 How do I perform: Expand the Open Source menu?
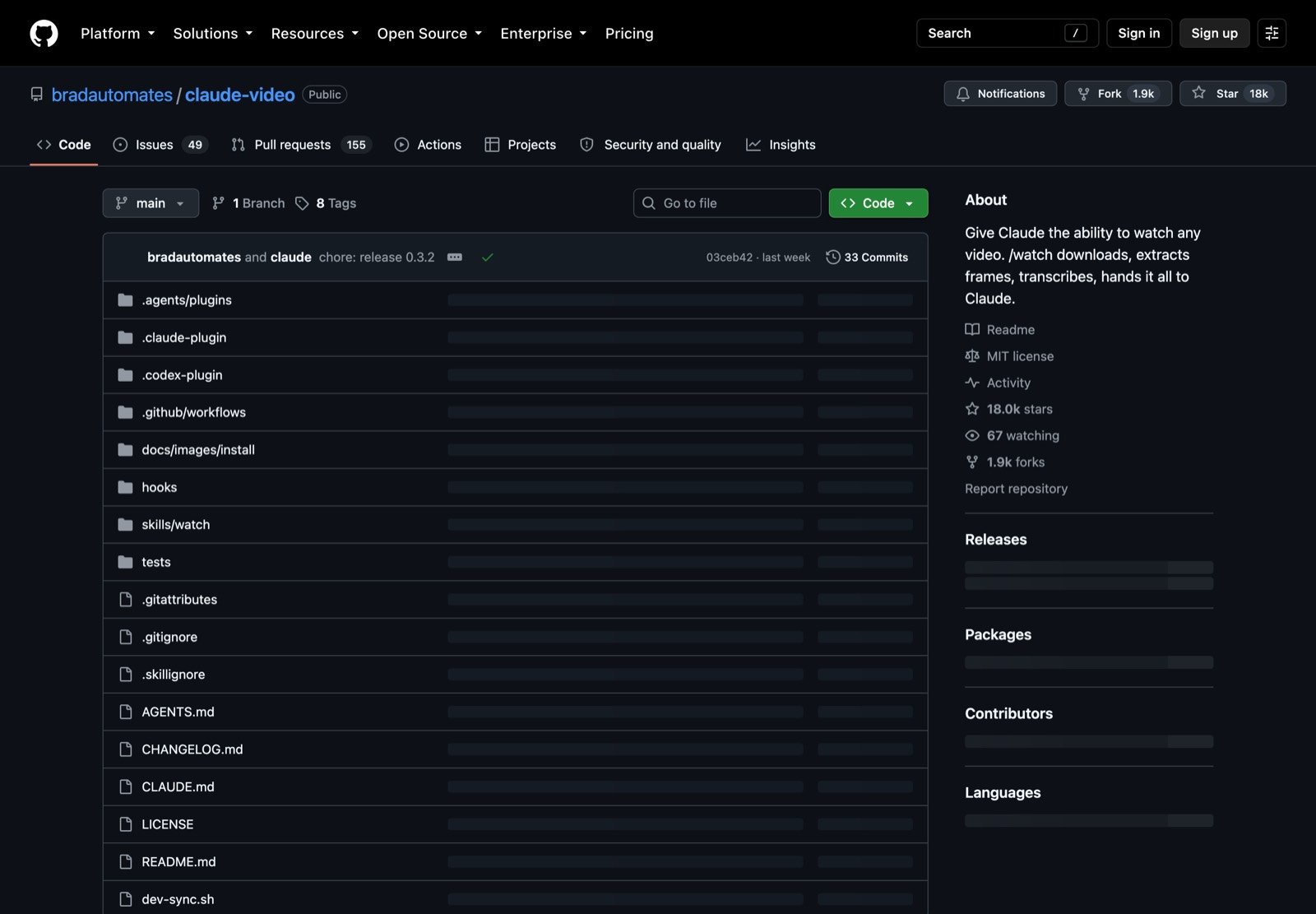429,33
